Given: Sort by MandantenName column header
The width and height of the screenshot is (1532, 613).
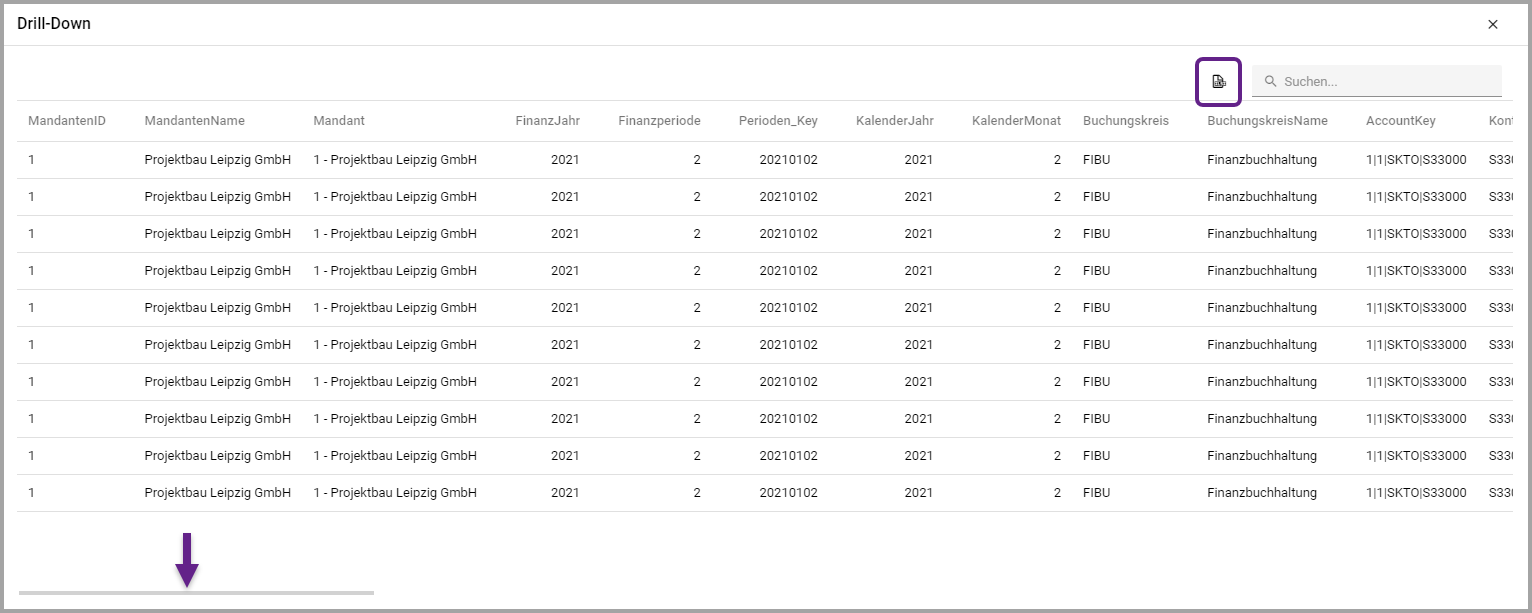Looking at the screenshot, I should tap(194, 121).
